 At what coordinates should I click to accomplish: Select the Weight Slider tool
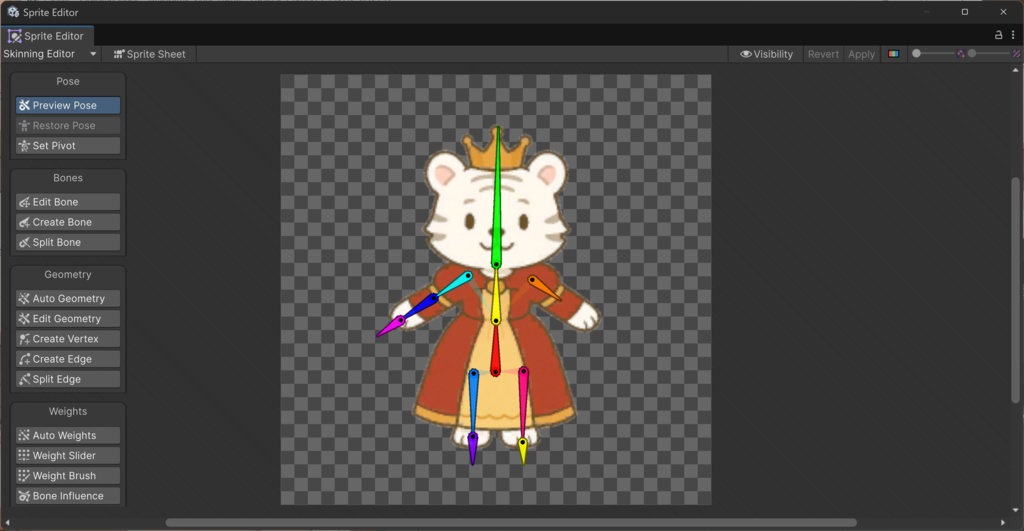68,456
